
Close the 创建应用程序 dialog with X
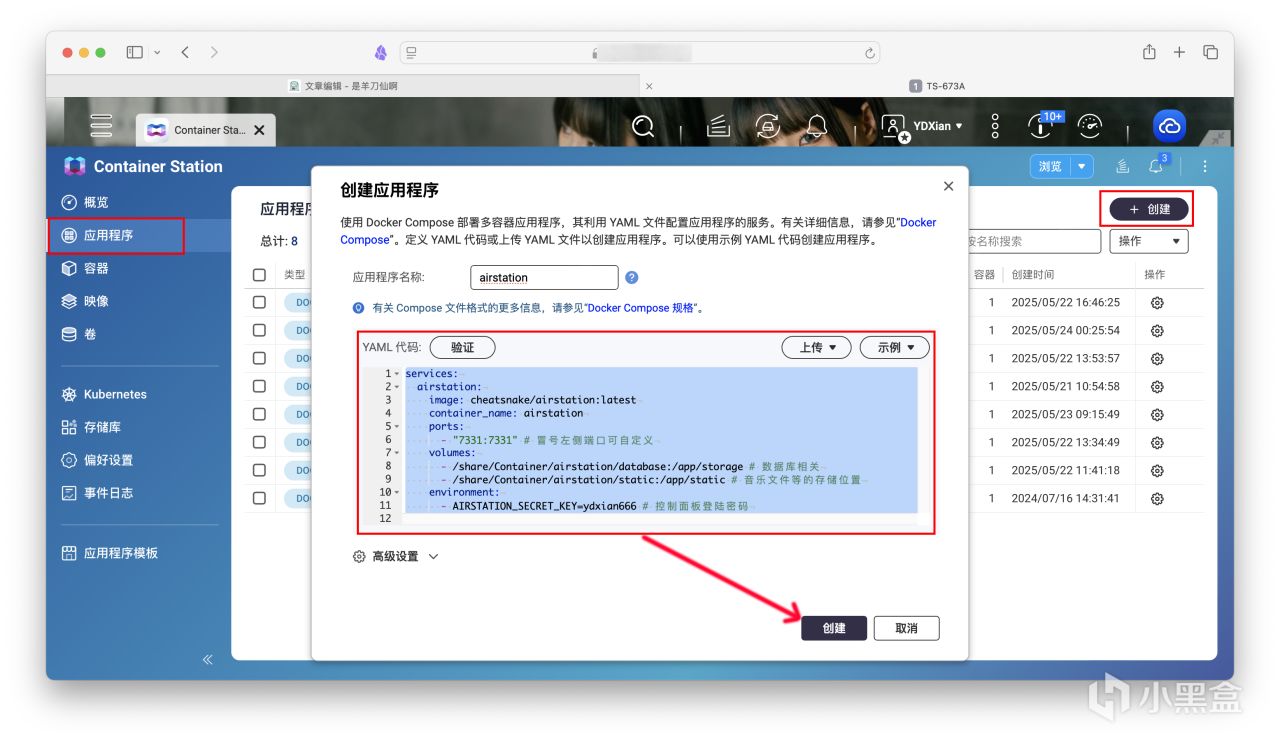pos(948,186)
